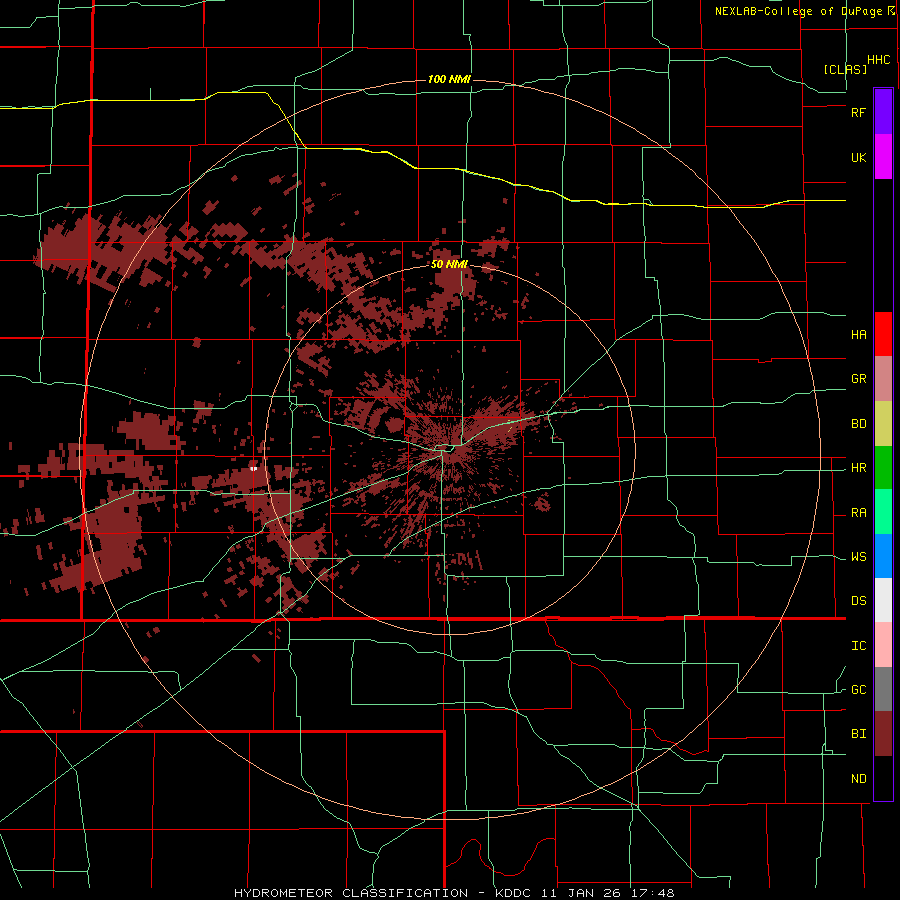
Task: Click the HA legend label
Action: point(859,334)
